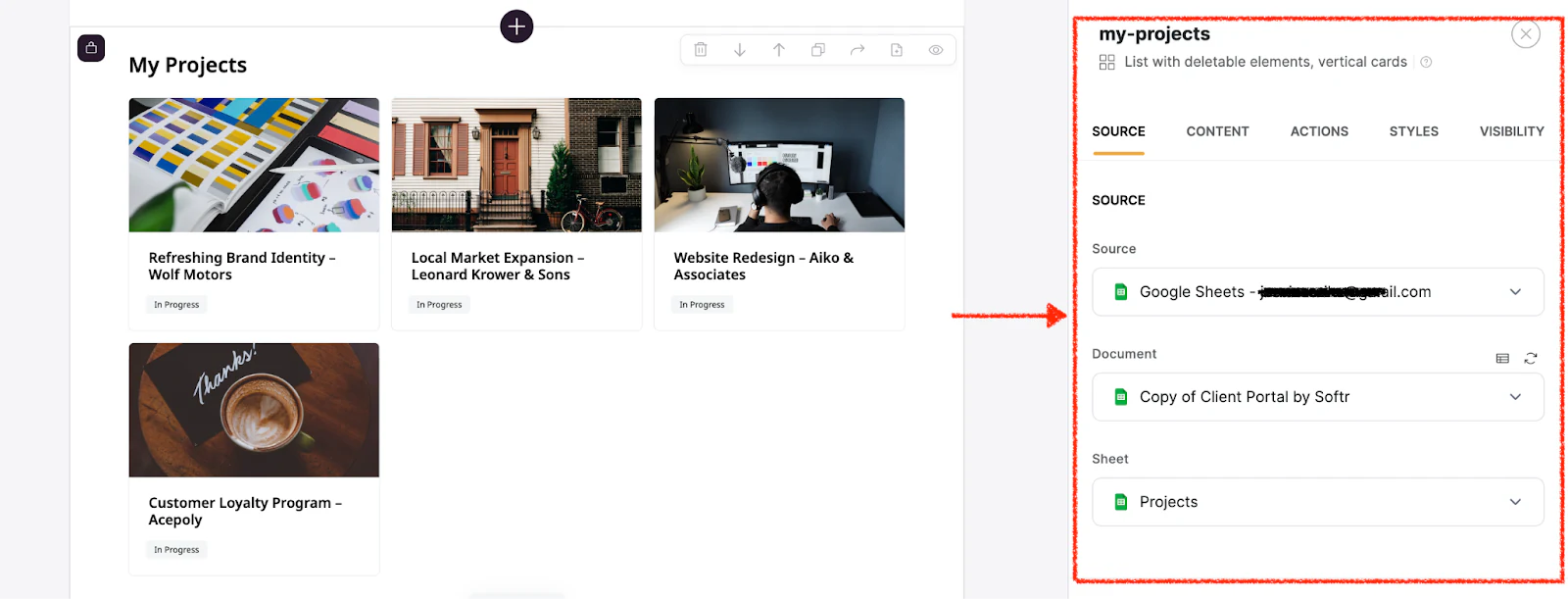Open the VISIBILITY tab
This screenshot has width=1568, height=599.
1511,131
